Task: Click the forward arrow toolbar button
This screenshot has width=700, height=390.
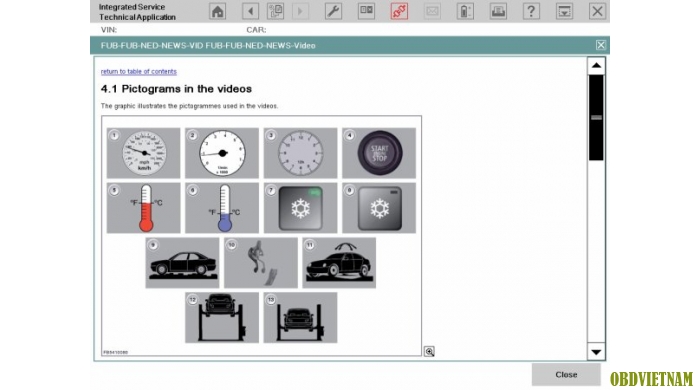Action: click(x=300, y=11)
